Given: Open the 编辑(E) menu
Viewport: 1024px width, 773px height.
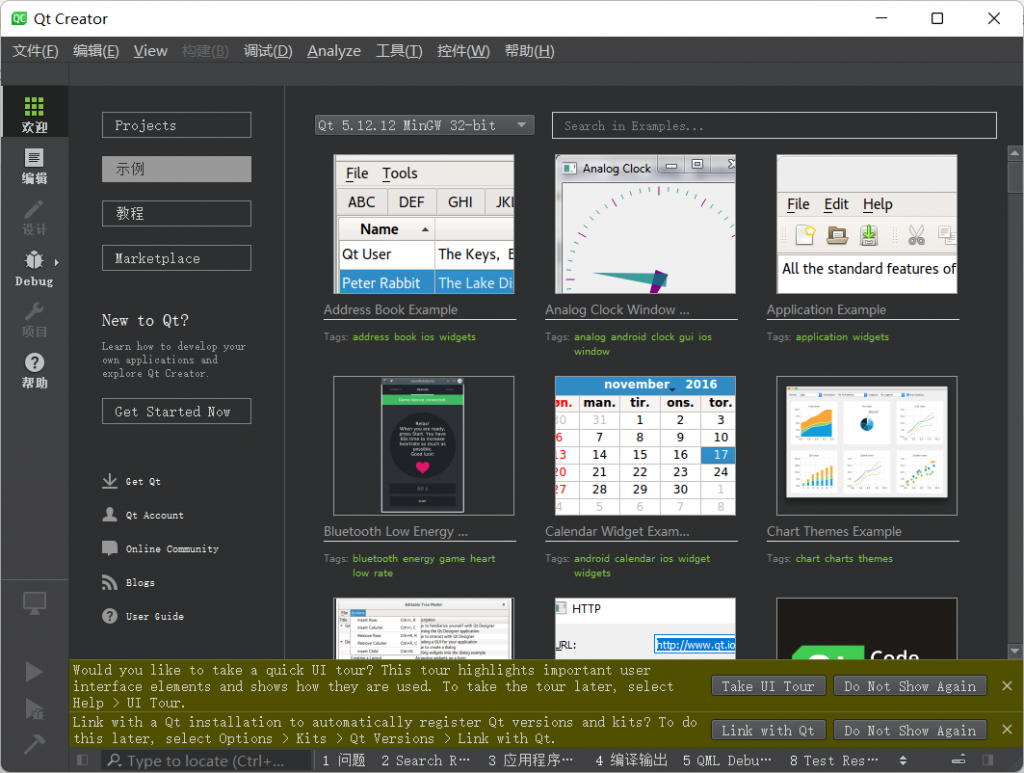Looking at the screenshot, I should [96, 51].
